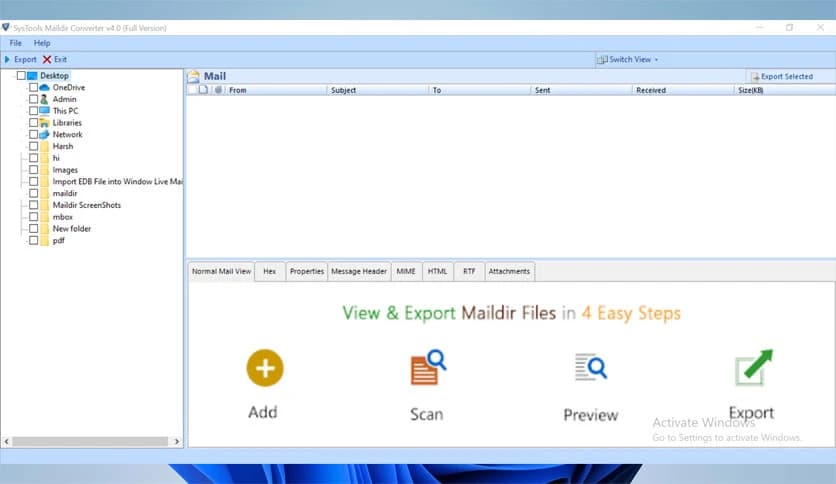Click the Export play icon in toolbar
Image resolution: width=836 pixels, height=484 pixels.
coord(7,59)
